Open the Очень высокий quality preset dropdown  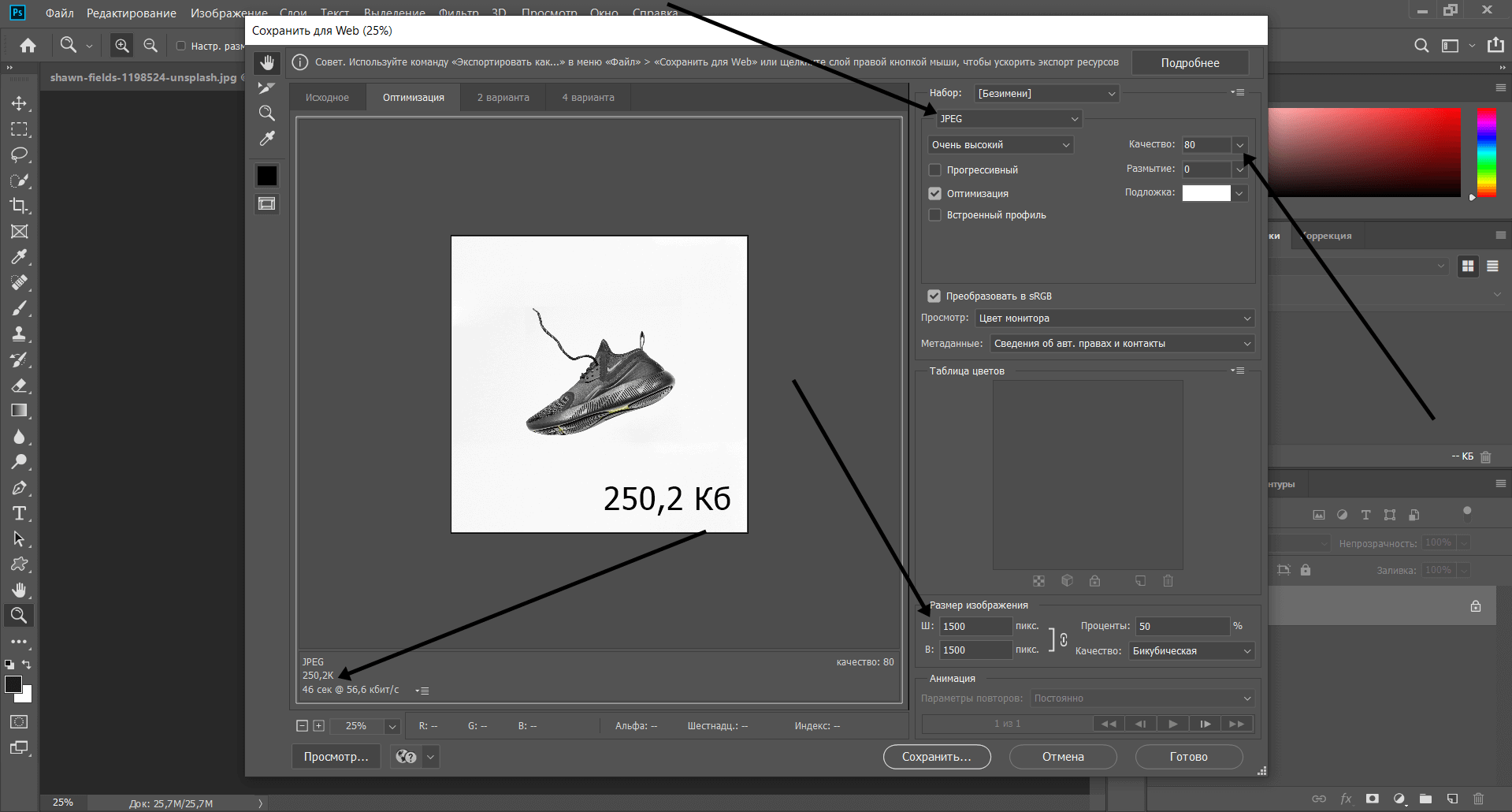tap(1001, 145)
